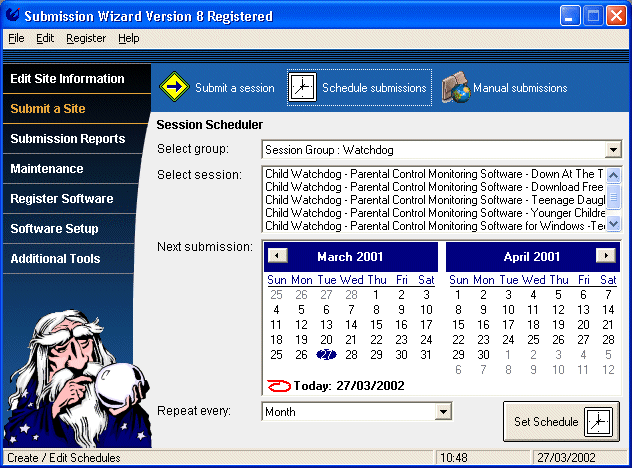Viewport: 632px width, 468px height.
Task: Select the Submit a Site sidebar item
Action: pos(77,109)
